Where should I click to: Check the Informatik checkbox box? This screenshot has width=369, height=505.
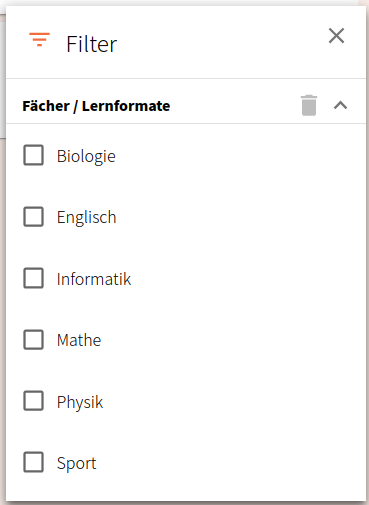33,278
